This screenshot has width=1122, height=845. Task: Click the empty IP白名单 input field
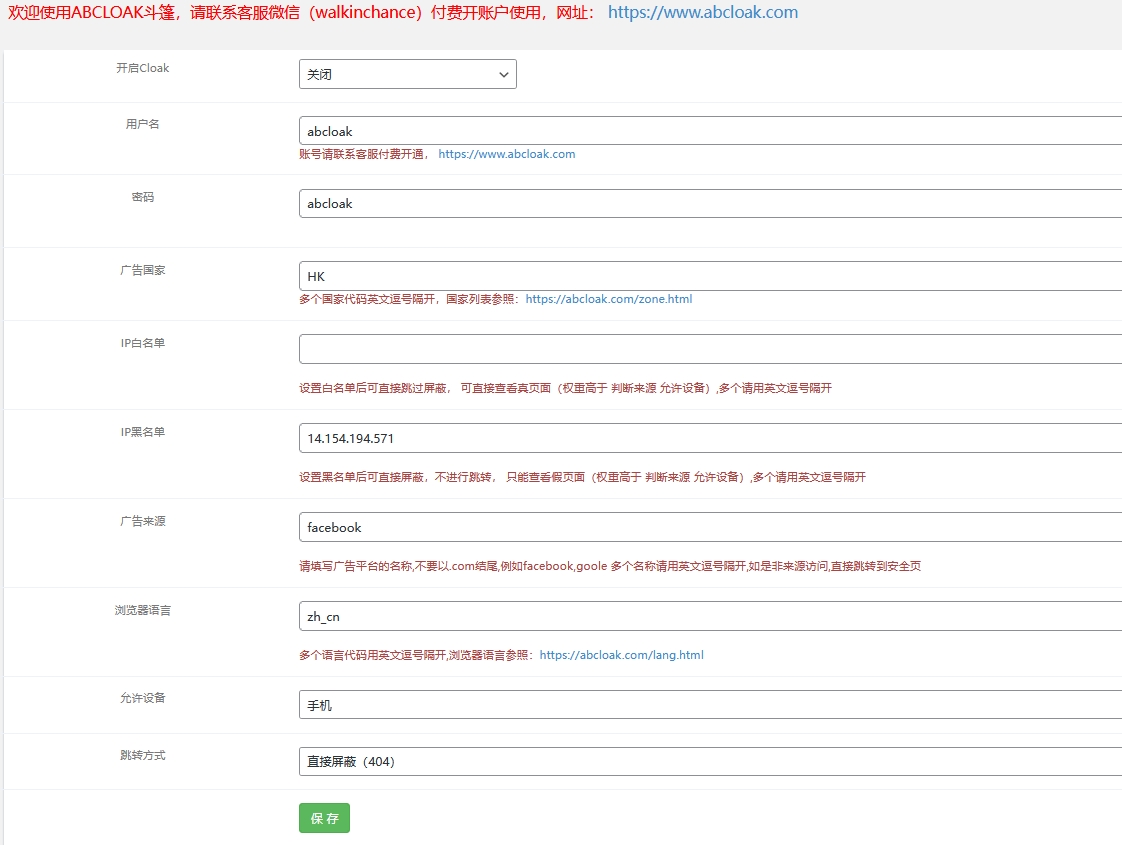point(711,349)
